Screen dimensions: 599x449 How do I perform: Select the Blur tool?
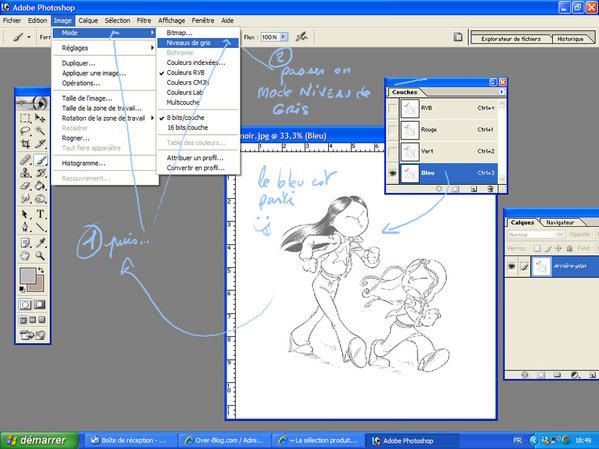pyautogui.click(x=25, y=199)
